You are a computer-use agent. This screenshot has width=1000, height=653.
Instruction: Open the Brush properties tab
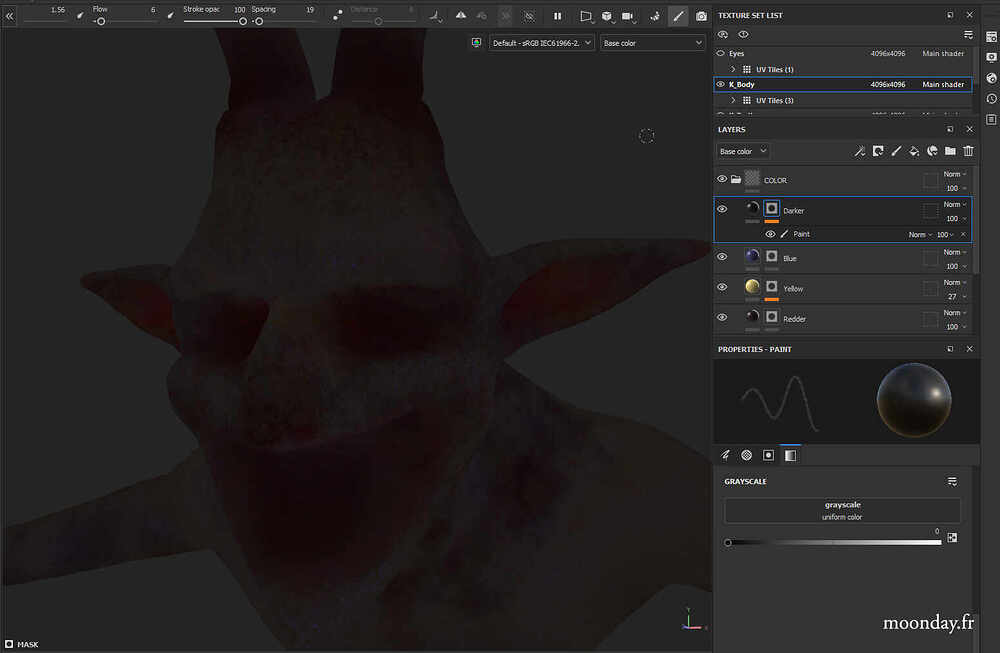726,455
